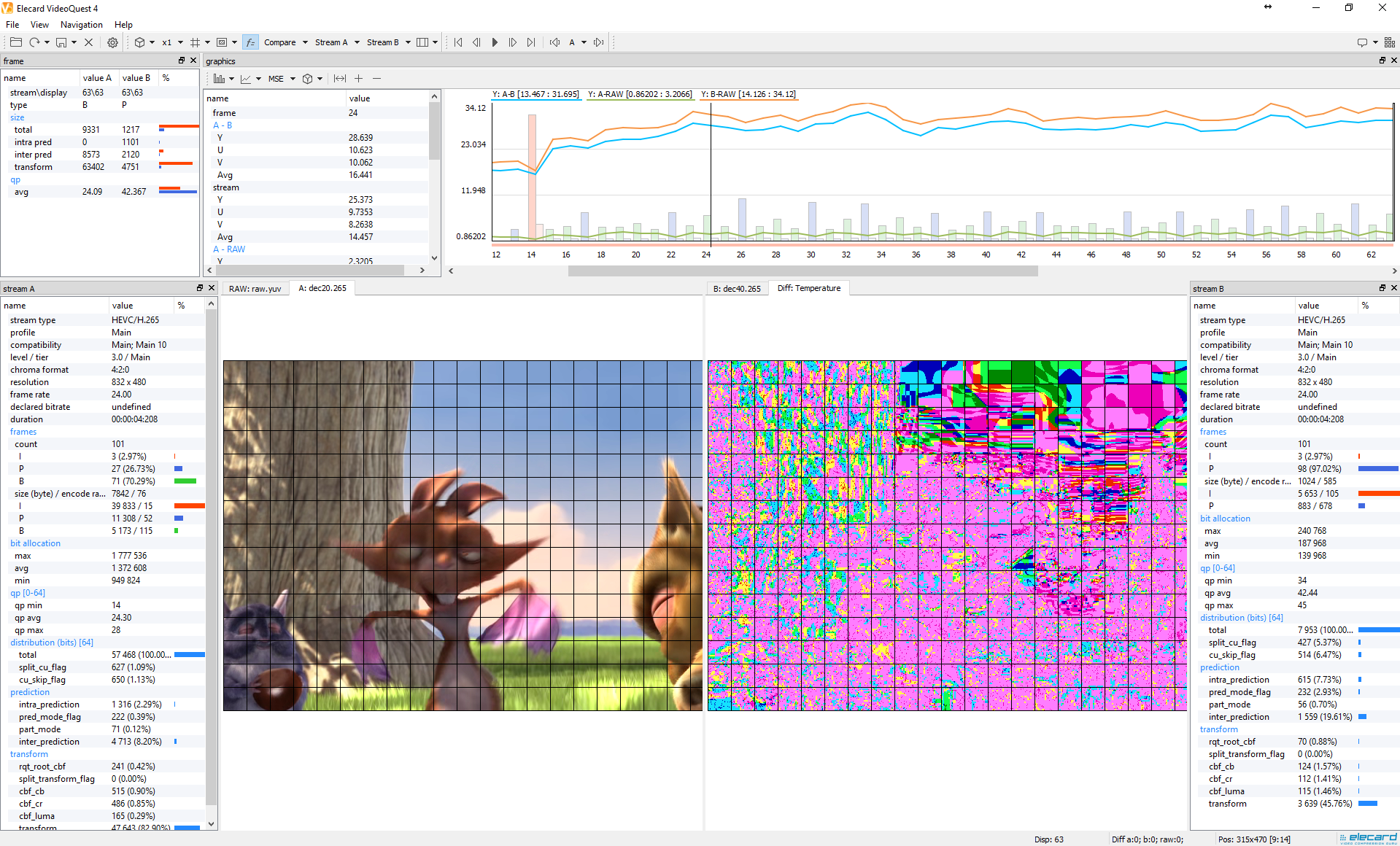
Task: Select the Diff: Temperature tab
Action: 809,288
